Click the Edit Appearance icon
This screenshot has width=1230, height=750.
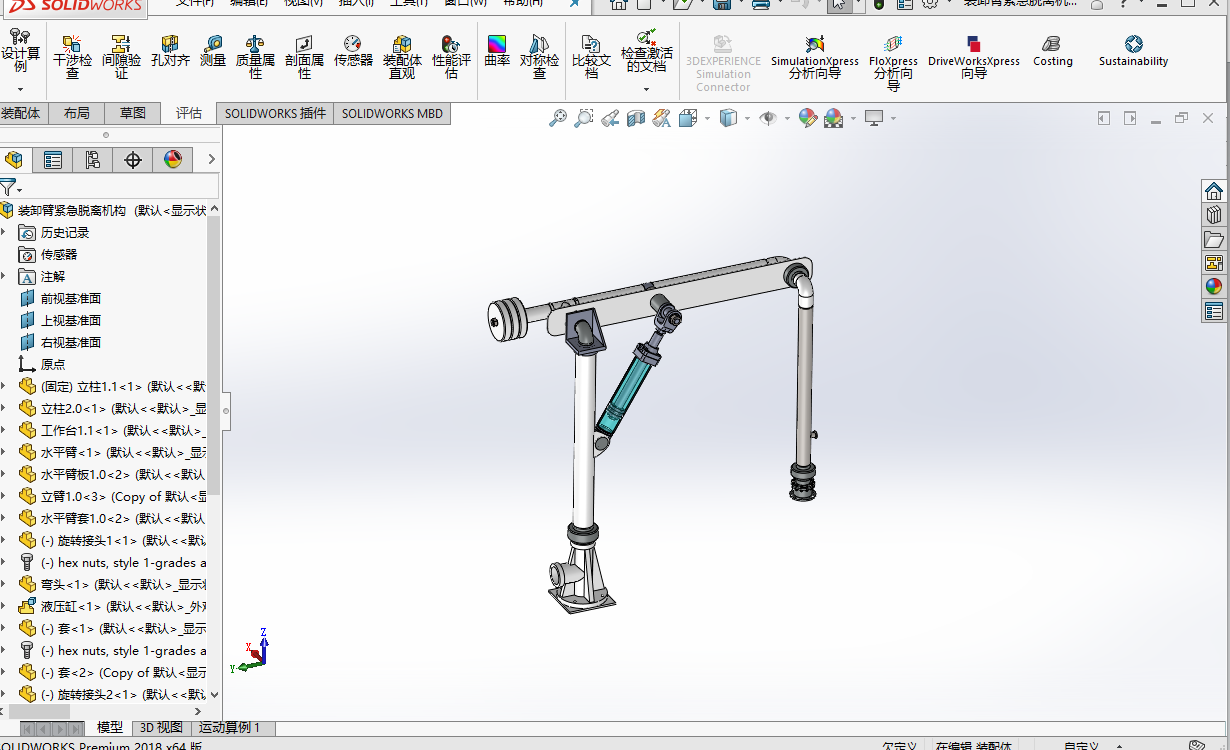808,118
